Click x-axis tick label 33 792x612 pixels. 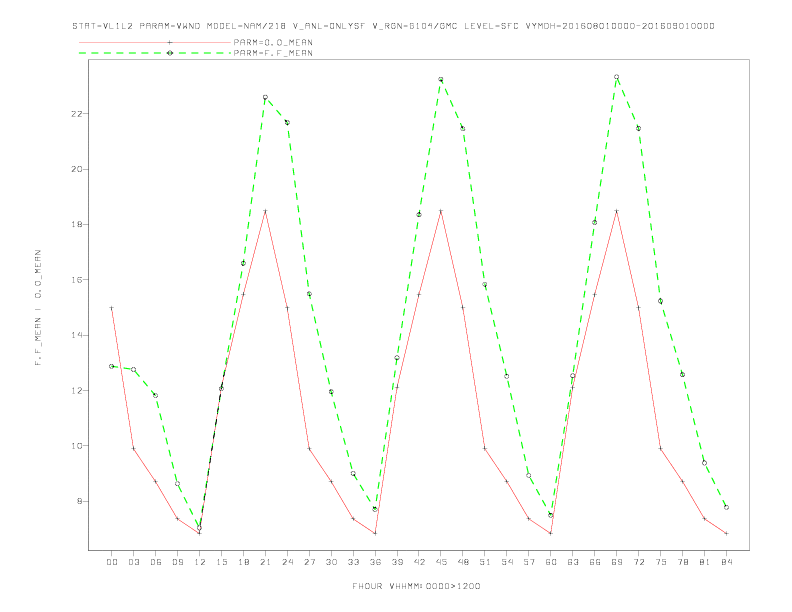tap(353, 562)
